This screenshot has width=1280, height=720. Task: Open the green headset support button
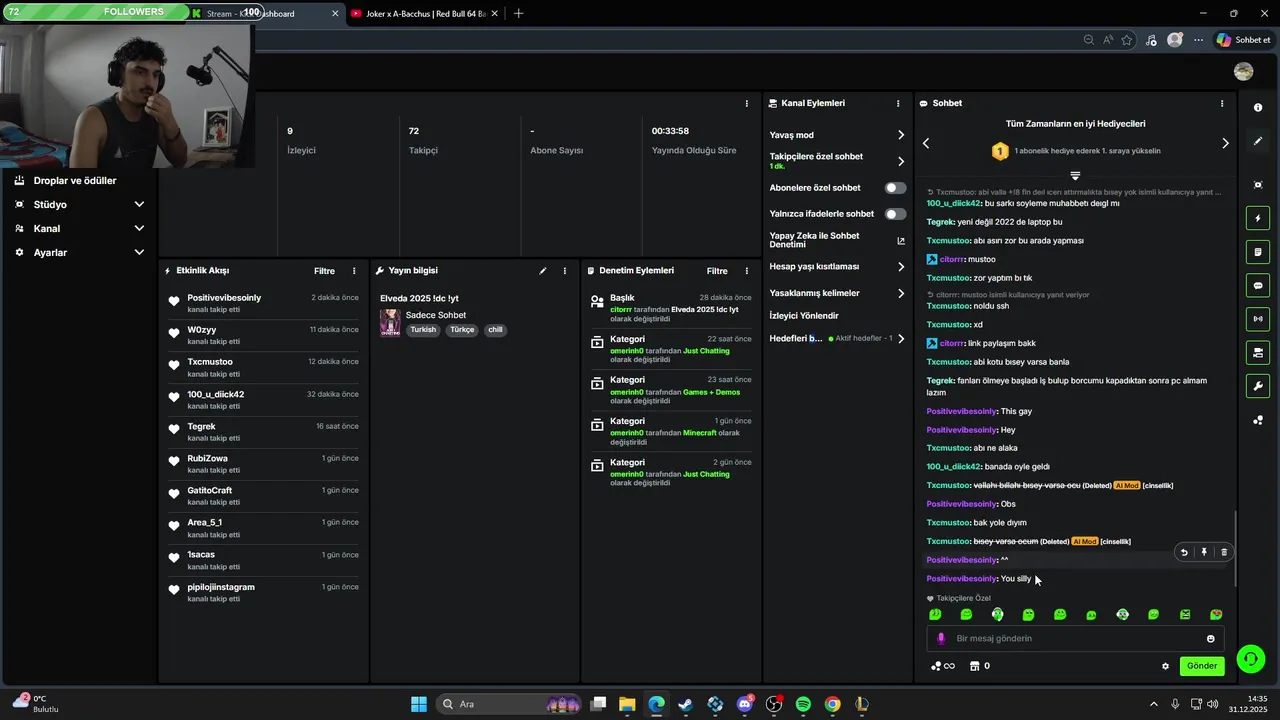(x=1250, y=658)
